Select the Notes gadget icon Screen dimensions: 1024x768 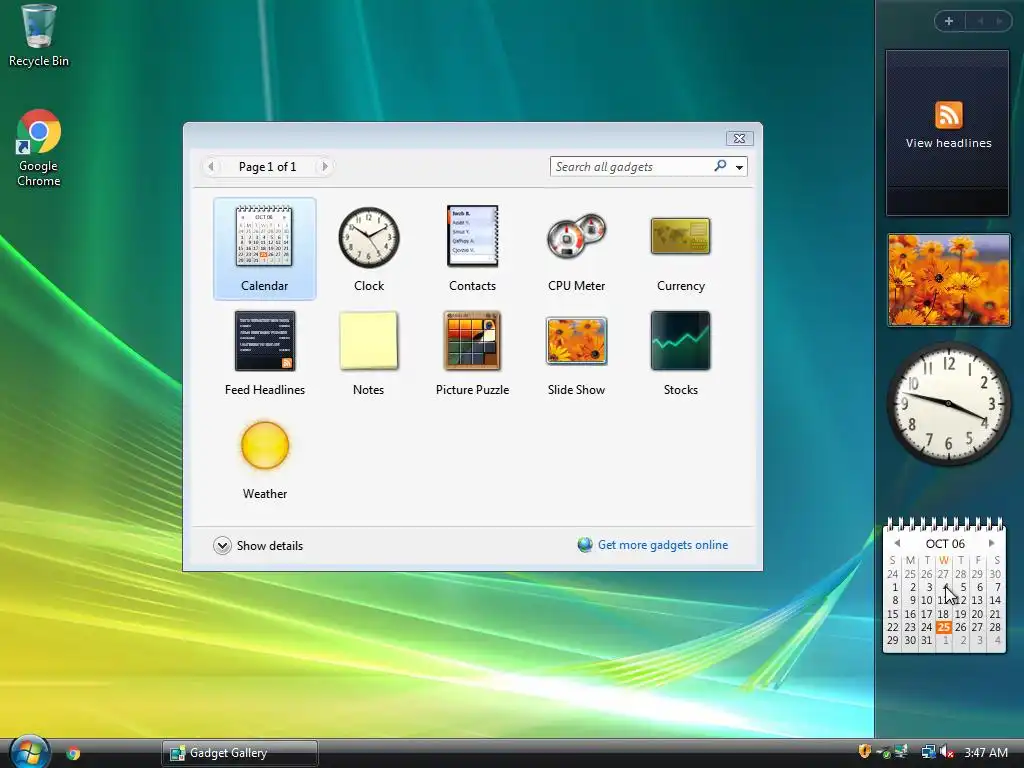pos(368,340)
